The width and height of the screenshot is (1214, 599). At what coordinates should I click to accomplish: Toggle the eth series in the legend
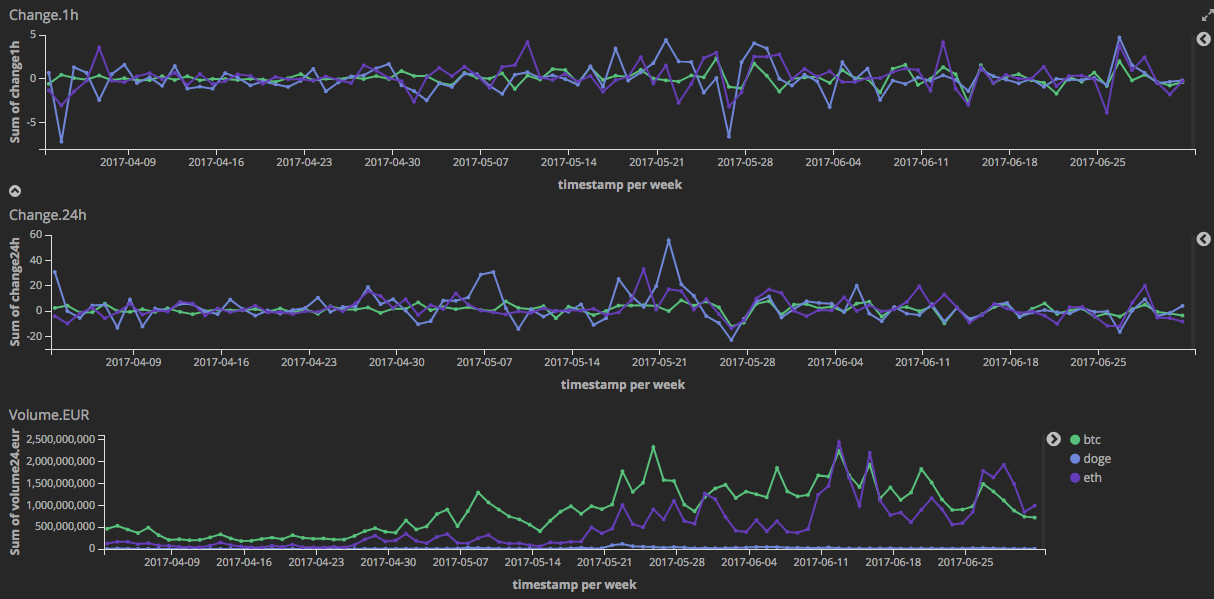1092,478
